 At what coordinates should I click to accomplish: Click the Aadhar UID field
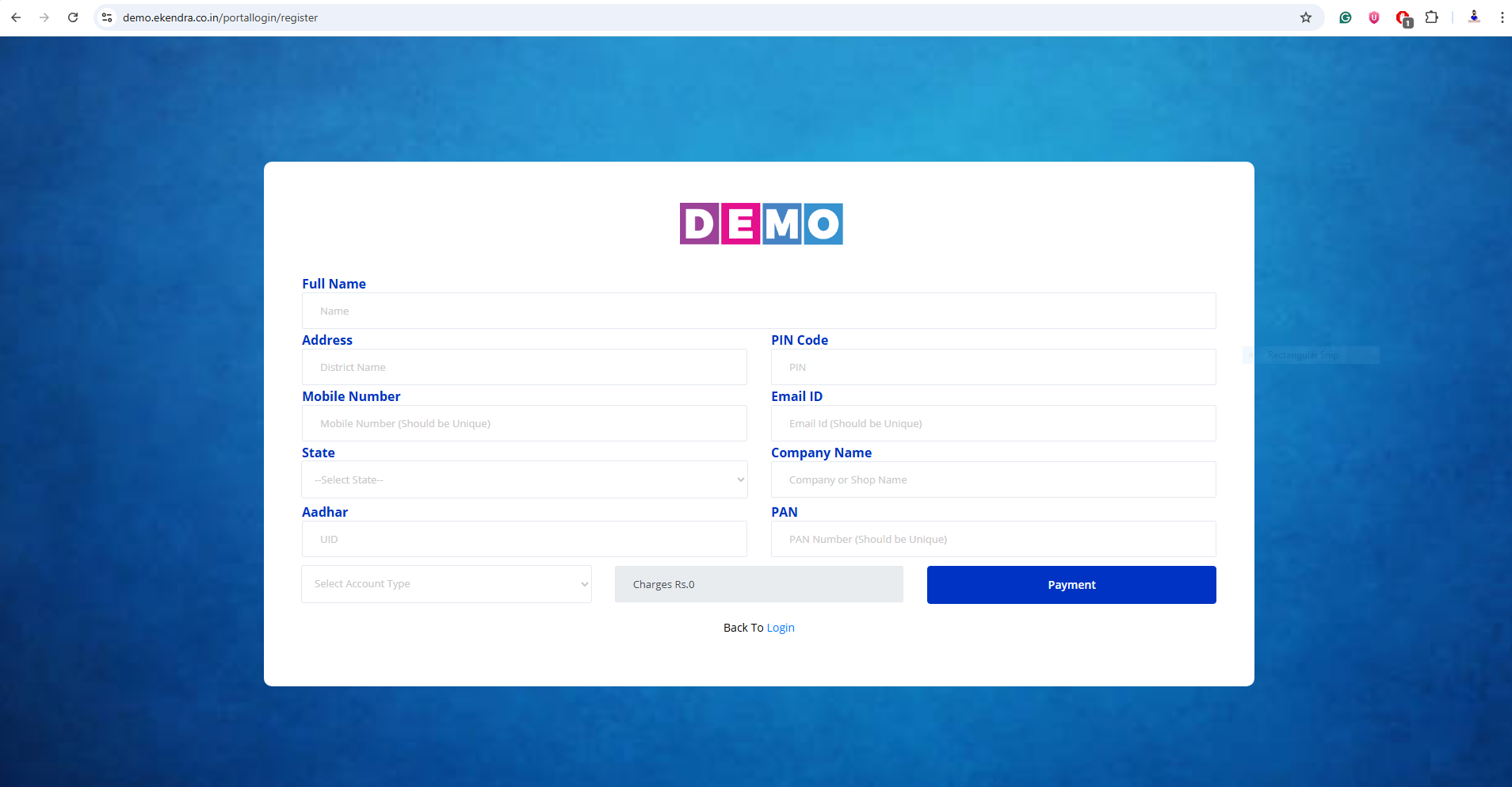coord(524,540)
